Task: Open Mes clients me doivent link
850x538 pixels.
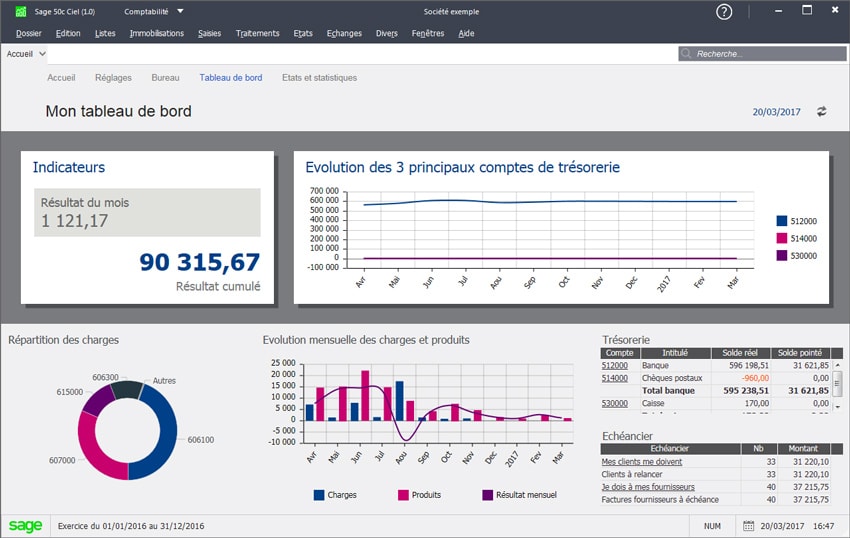Action: 642,462
